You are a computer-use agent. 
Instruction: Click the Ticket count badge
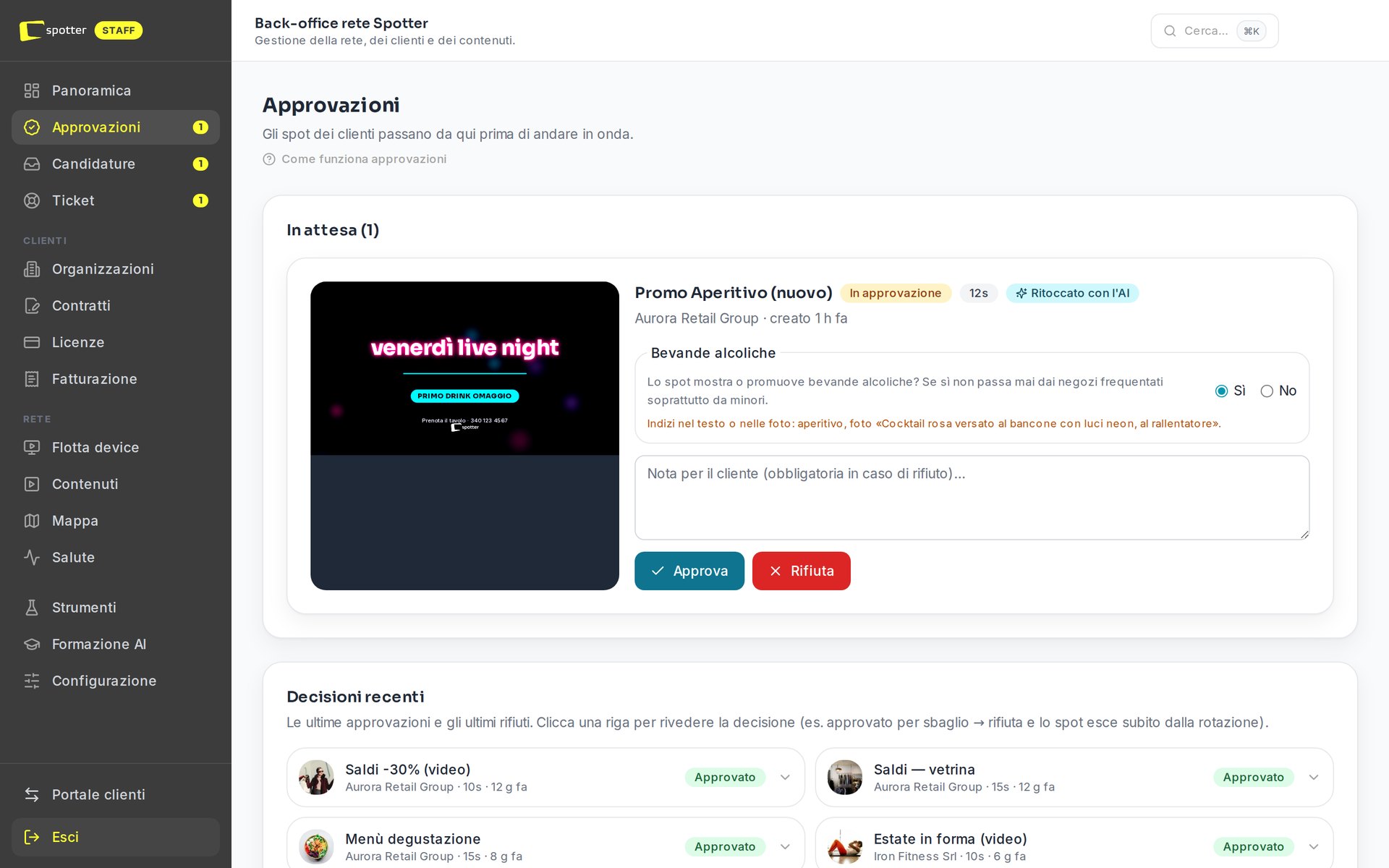[200, 200]
